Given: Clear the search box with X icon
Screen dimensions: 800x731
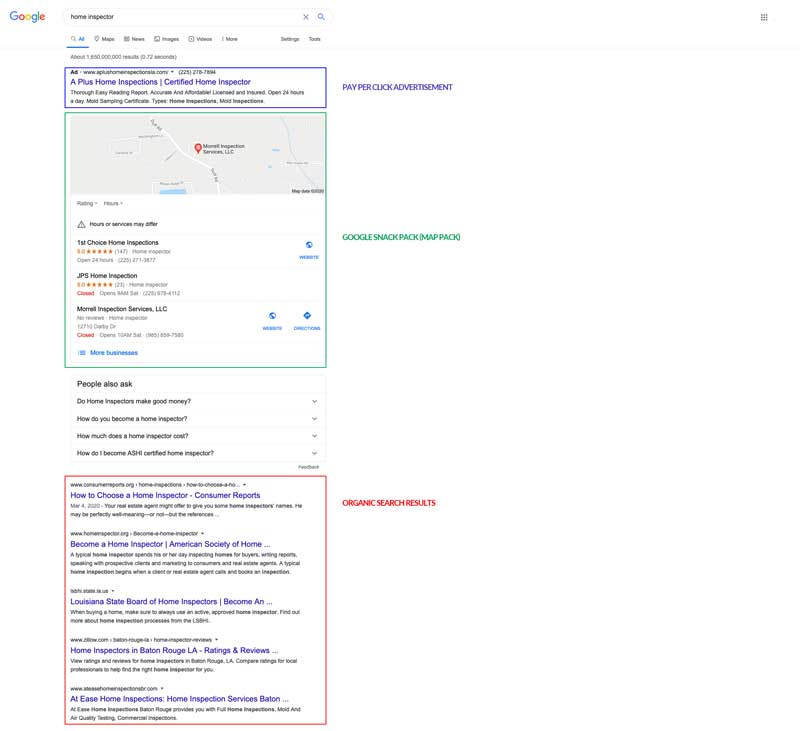Looking at the screenshot, I should point(306,17).
